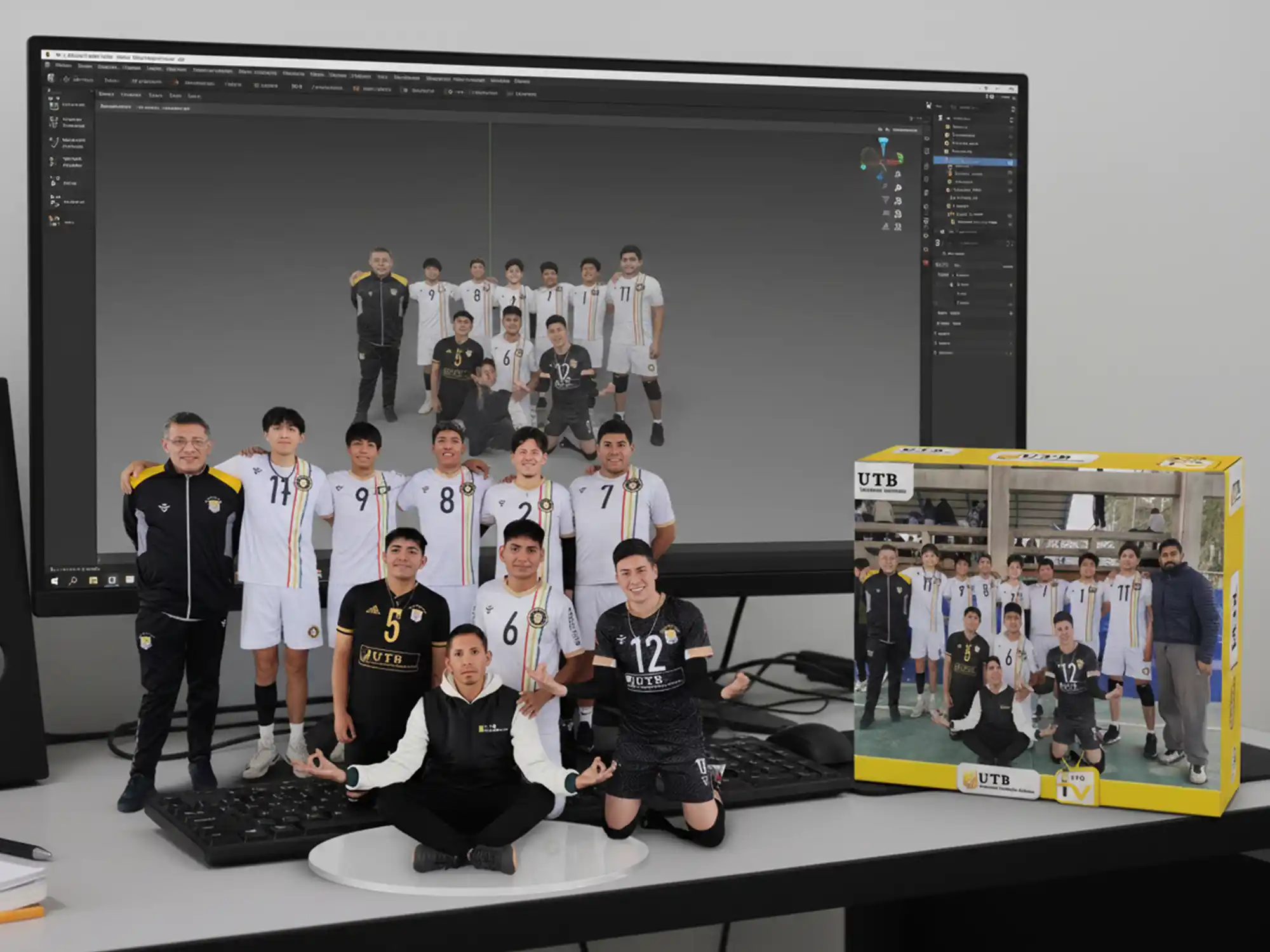The height and width of the screenshot is (952, 1270).
Task: Toggle visibility of first outliner child item
Action: 1011,127
